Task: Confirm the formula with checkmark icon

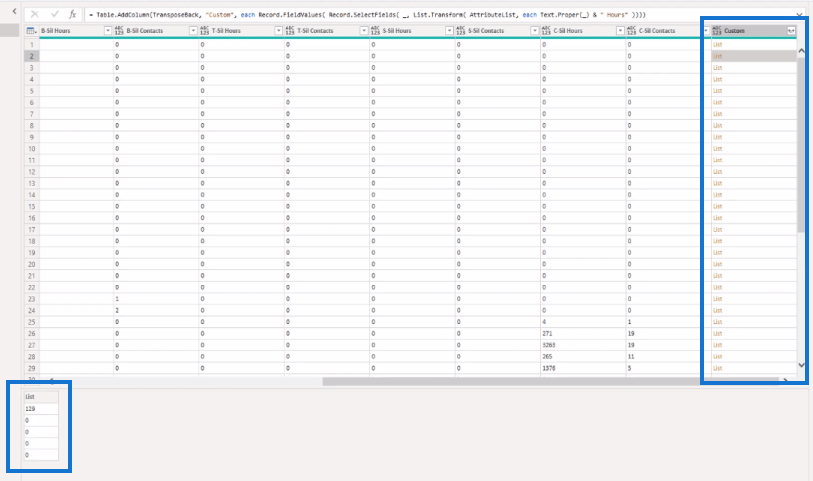Action: pyautogui.click(x=54, y=15)
